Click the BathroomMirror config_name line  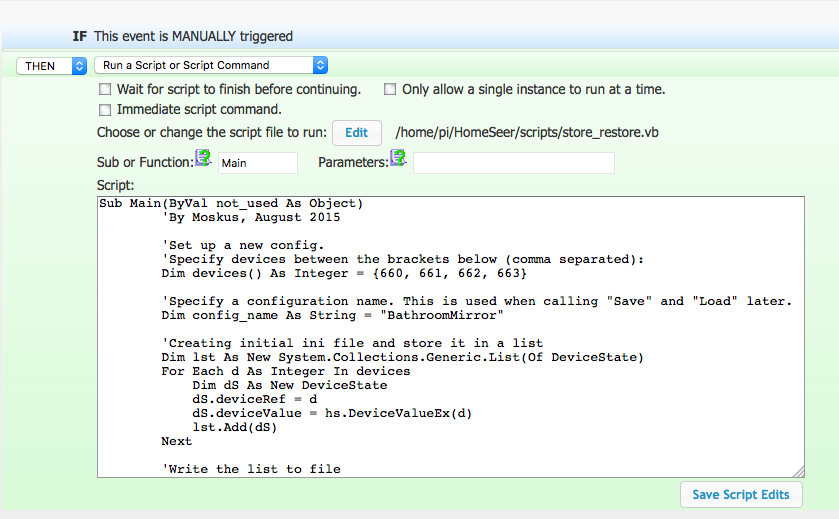click(332, 315)
